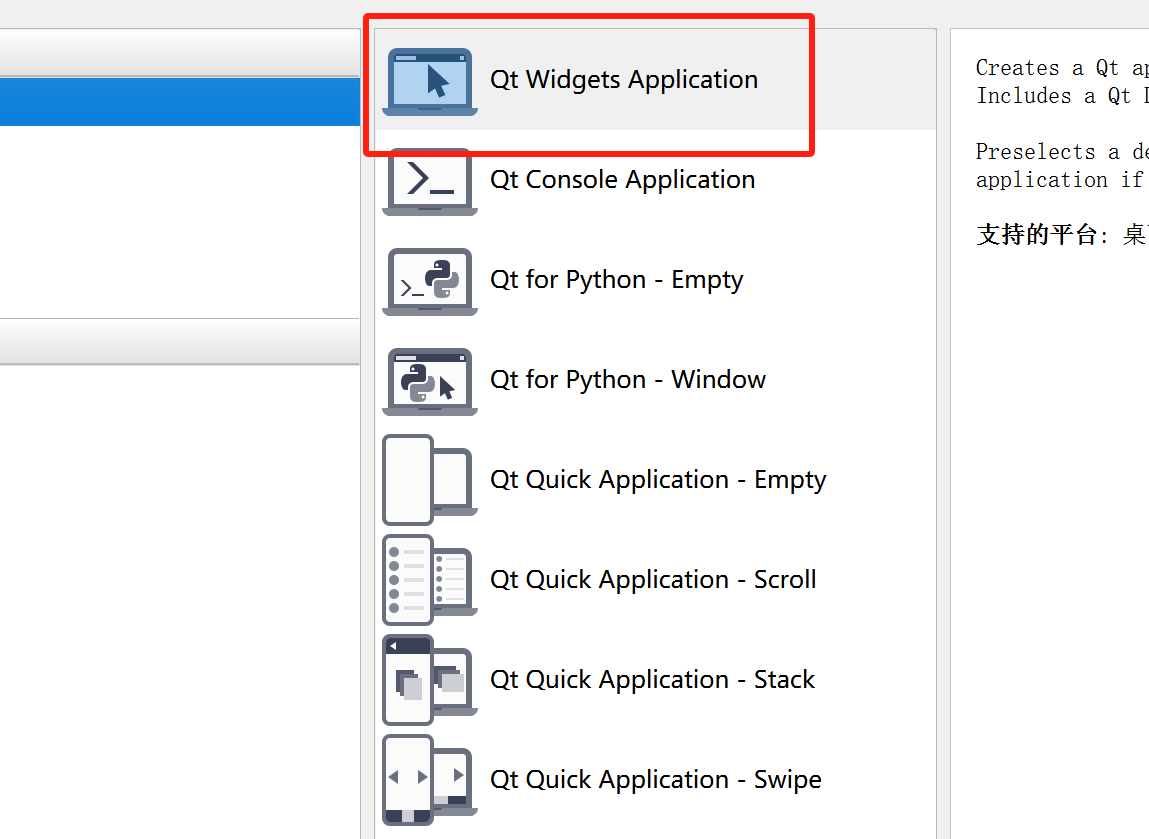Choose the 'Qt for Python - Empty' label

tap(616, 280)
